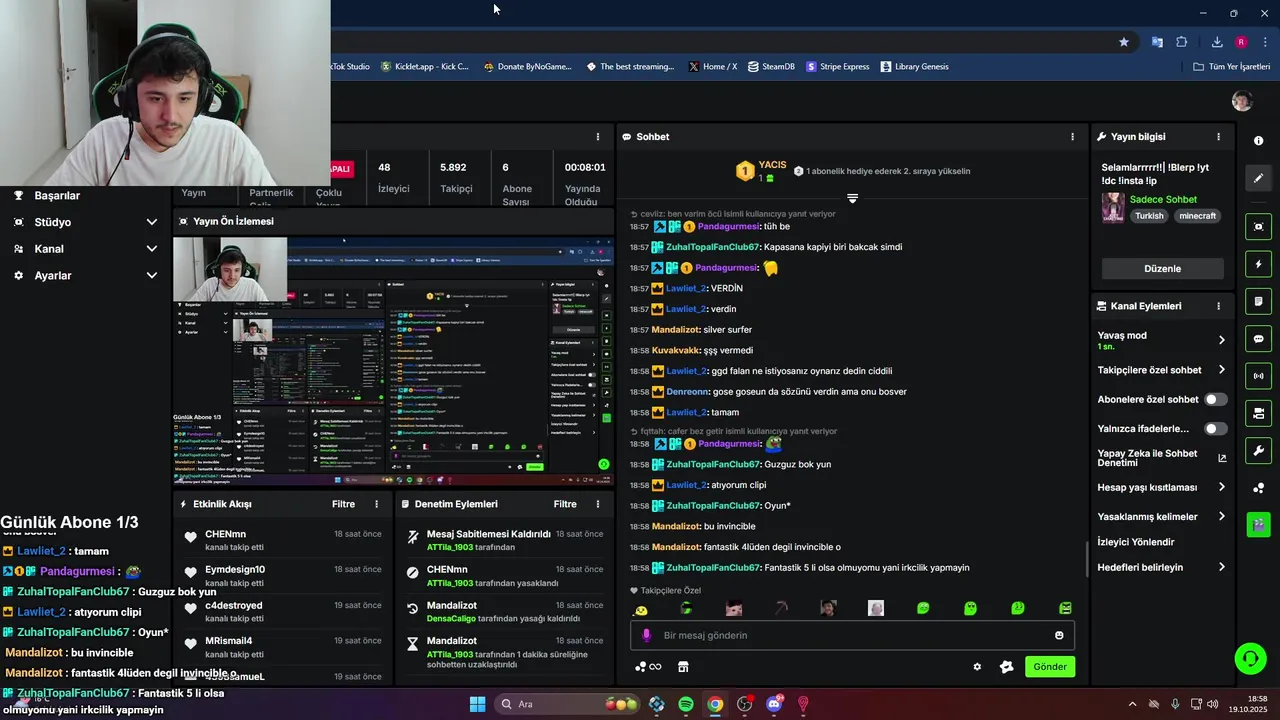The image size is (1280, 720).
Task: Open stats panel three-dot menu
Action: [598, 137]
